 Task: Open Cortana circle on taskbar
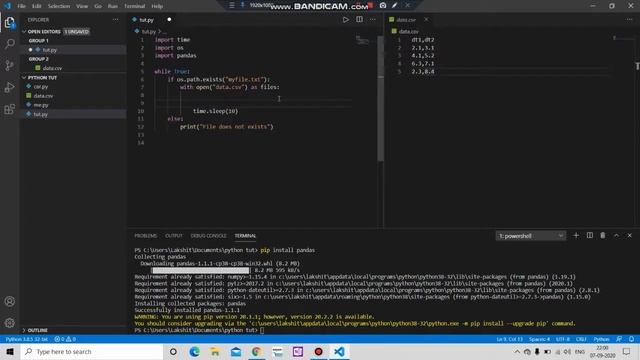point(173,351)
